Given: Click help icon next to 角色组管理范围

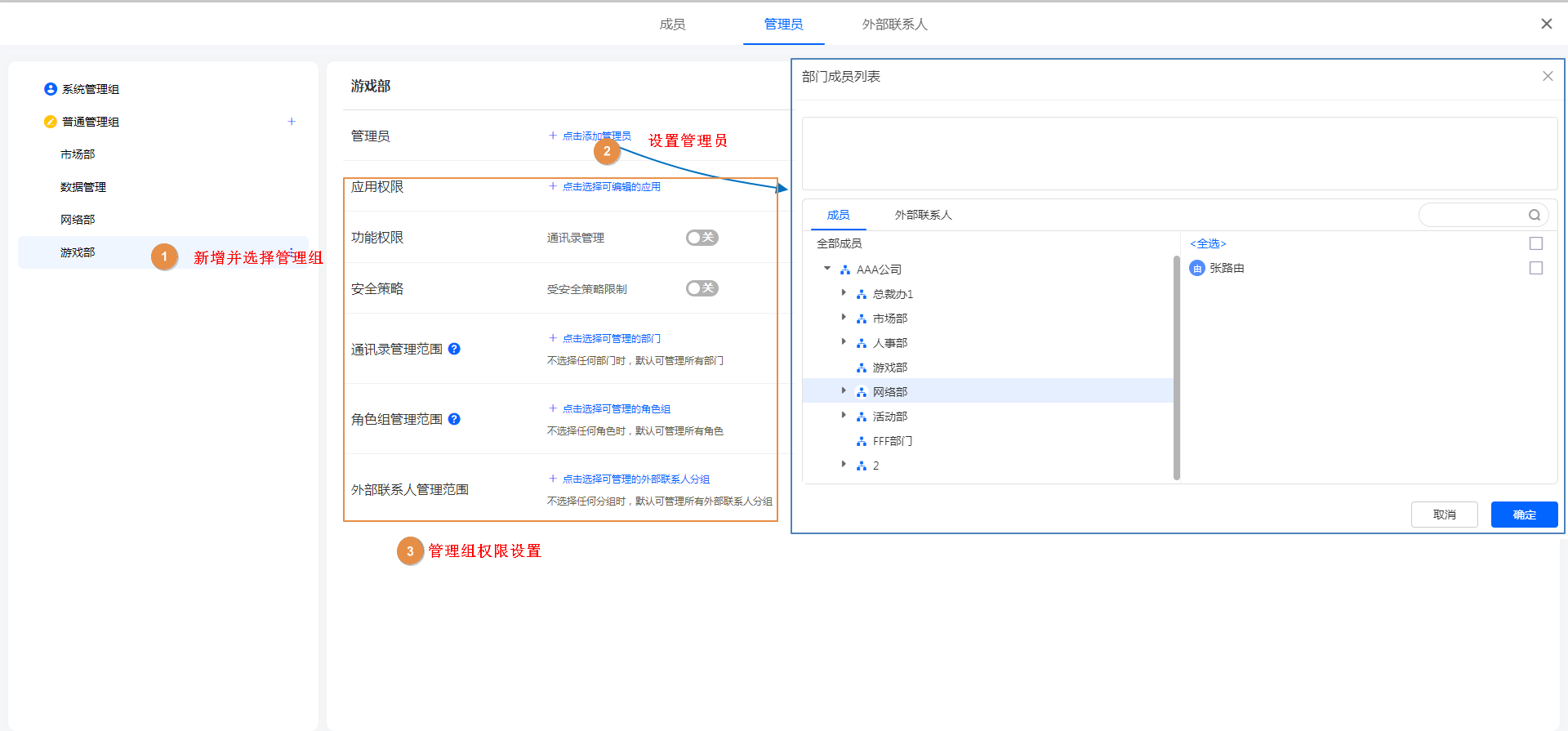Looking at the screenshot, I should point(455,419).
